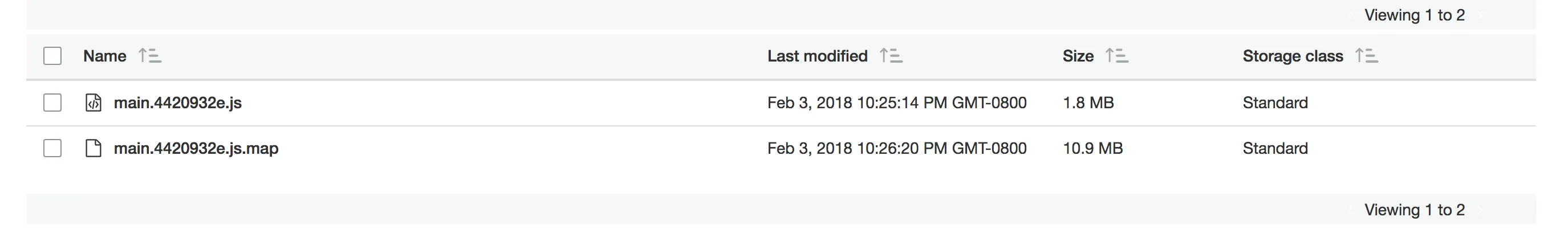Toggle the select-all checkbox in the header
Viewport: 1568px width, 229px height.
(x=52, y=56)
